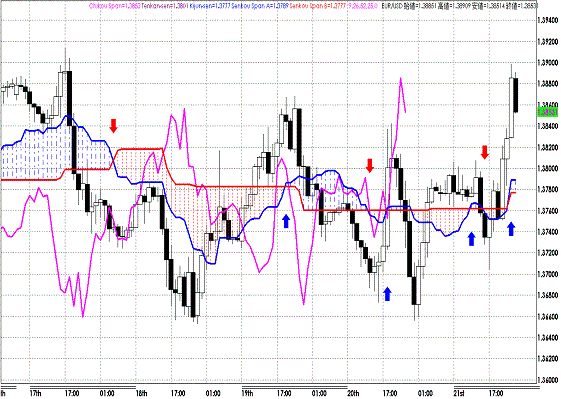Select the Chikou Span legend value
The height and width of the screenshot is (399, 561).
click(115, 6)
